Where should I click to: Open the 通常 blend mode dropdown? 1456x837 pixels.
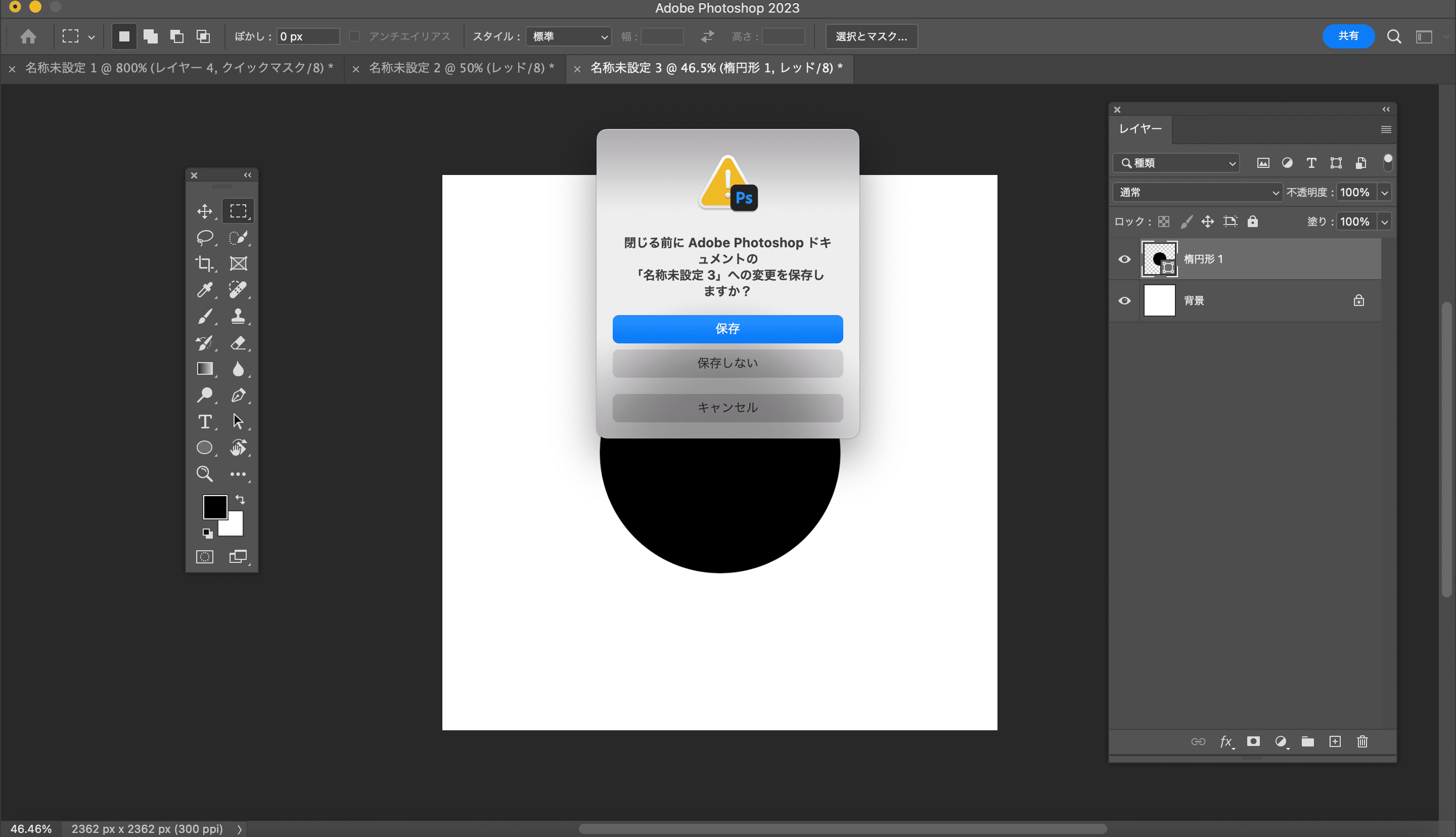[x=1197, y=192]
